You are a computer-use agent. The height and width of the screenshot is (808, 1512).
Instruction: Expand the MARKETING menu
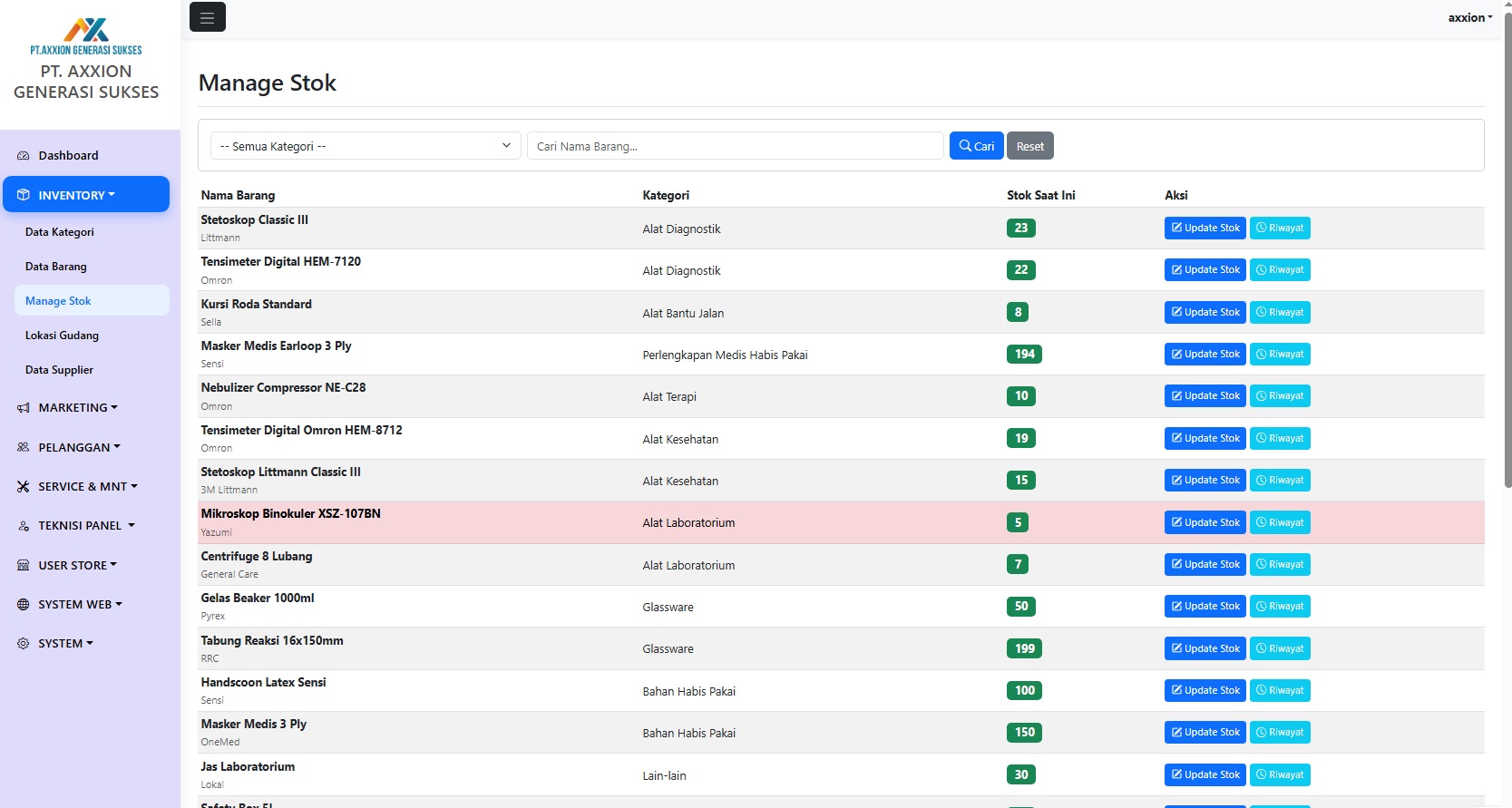[x=86, y=408]
